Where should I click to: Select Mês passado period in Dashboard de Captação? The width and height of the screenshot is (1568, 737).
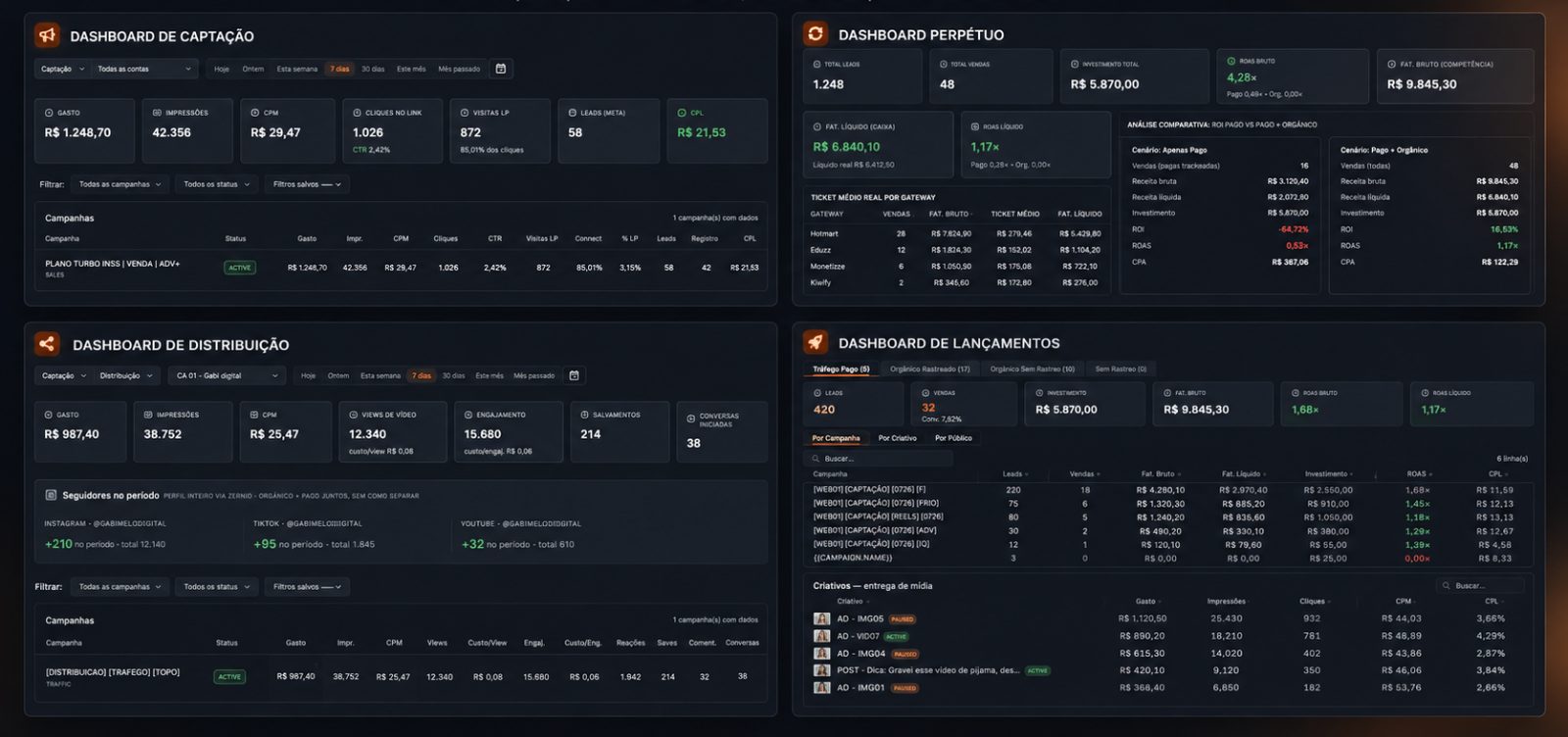click(x=459, y=69)
